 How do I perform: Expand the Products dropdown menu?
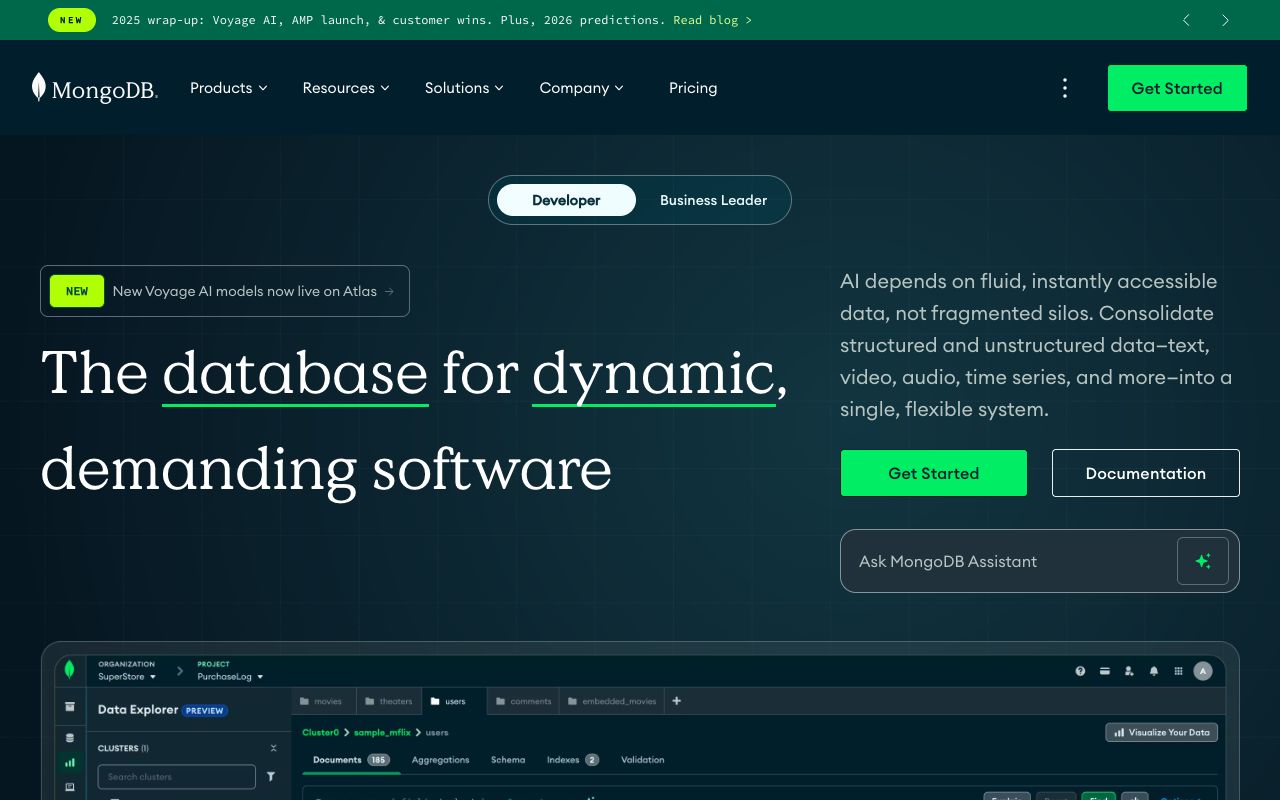pos(229,88)
